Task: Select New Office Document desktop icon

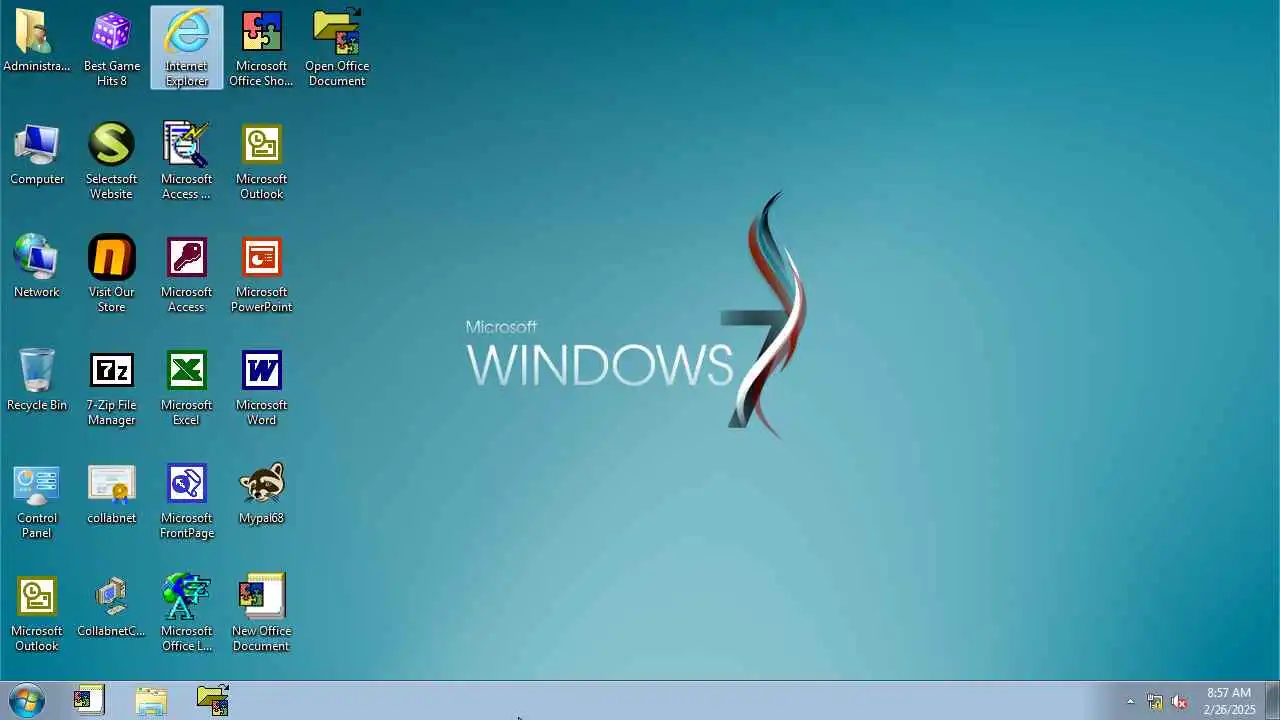Action: click(x=261, y=612)
